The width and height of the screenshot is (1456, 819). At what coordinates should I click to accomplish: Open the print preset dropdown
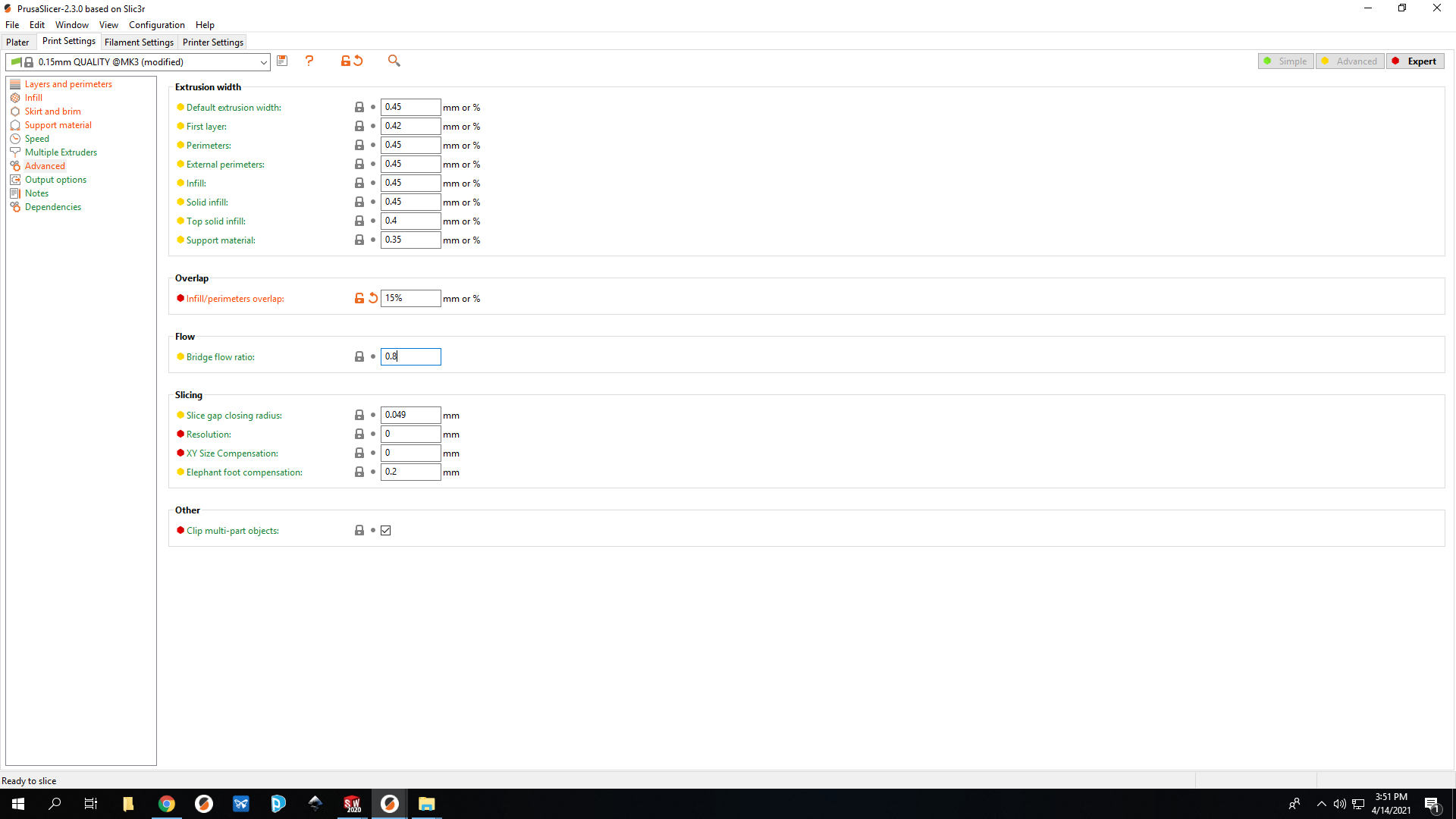pos(263,62)
